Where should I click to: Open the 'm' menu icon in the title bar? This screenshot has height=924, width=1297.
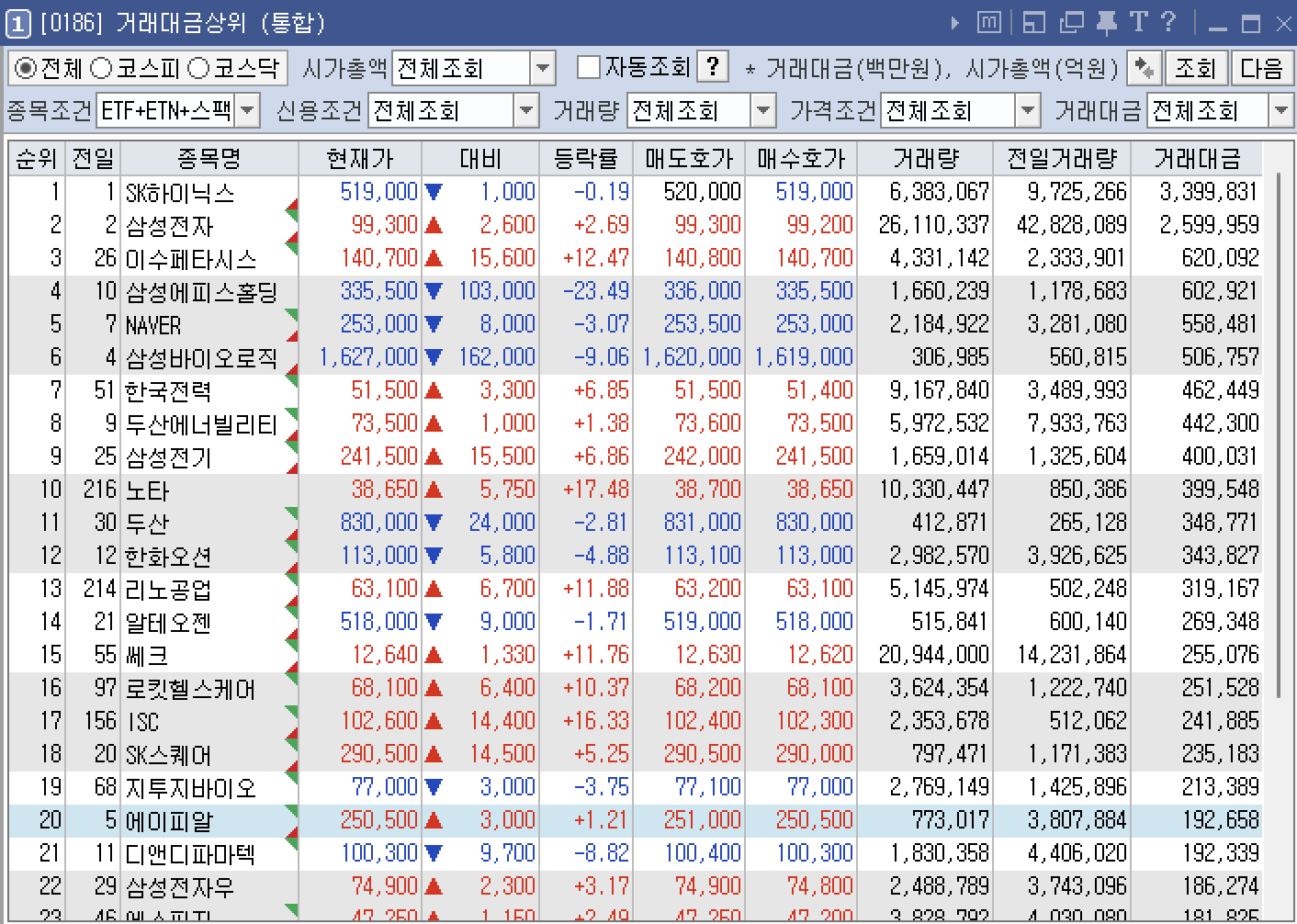pos(988,22)
